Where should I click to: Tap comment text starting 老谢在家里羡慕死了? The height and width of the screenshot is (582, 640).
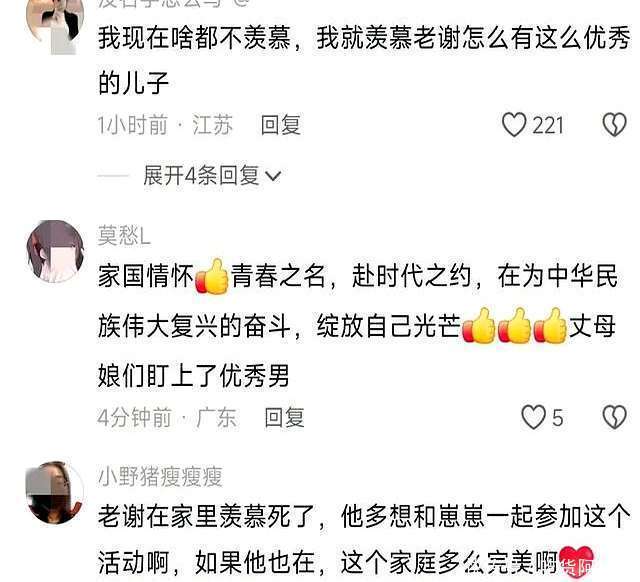click(x=364, y=539)
